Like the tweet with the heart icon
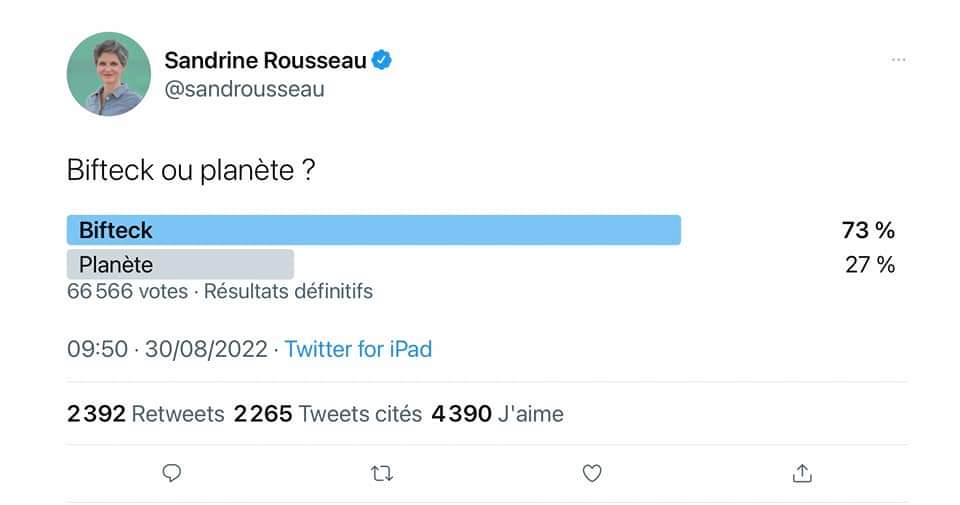Image resolution: width=960 pixels, height=505 pixels. point(592,473)
